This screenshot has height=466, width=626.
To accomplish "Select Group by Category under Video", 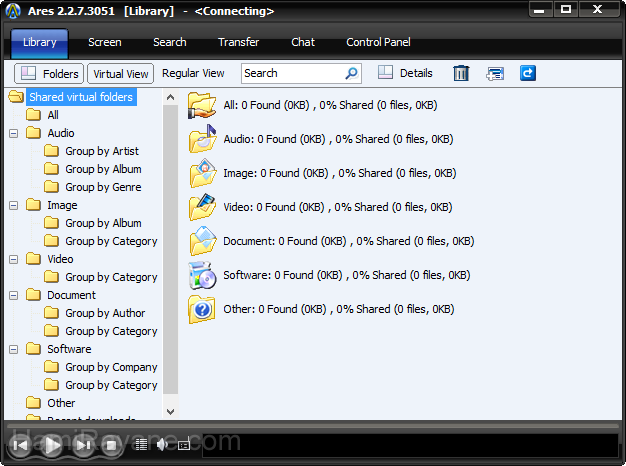I will click(x=111, y=278).
